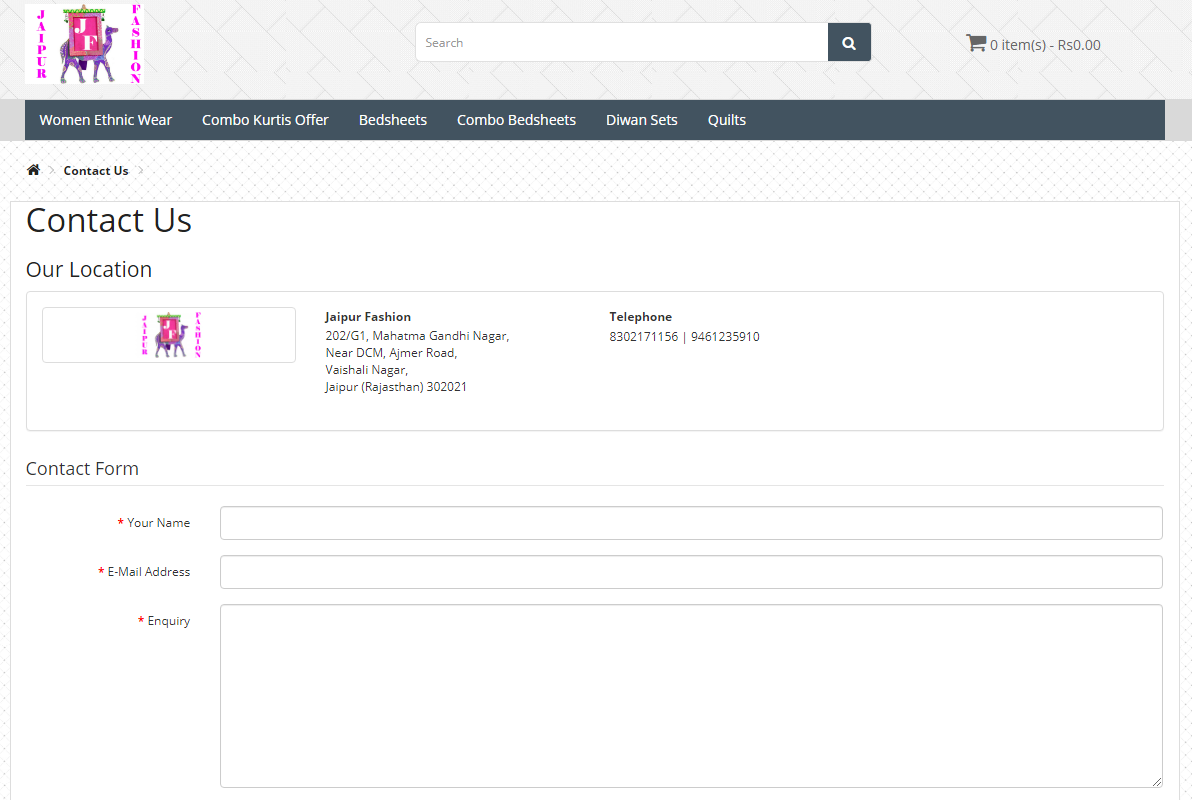Focus the E-Mail Address field
Viewport: 1192px width, 800px height.
pos(690,572)
